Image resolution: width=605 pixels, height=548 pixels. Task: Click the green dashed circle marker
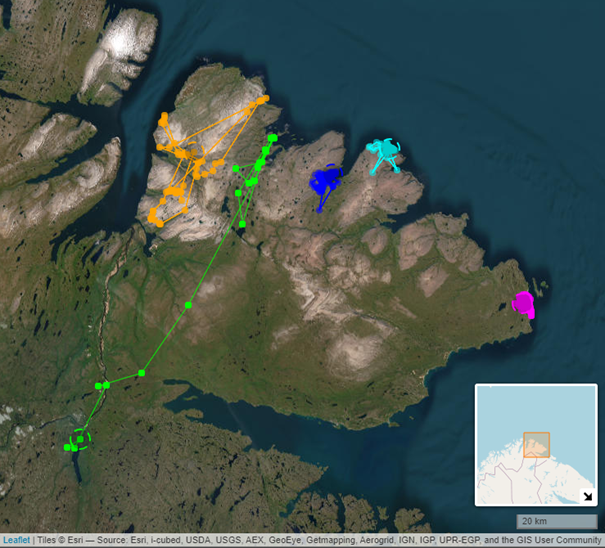pos(81,438)
